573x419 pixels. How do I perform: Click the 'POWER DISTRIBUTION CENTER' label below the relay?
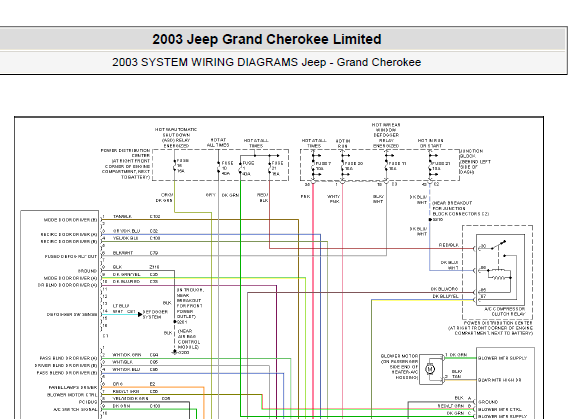click(x=498, y=323)
